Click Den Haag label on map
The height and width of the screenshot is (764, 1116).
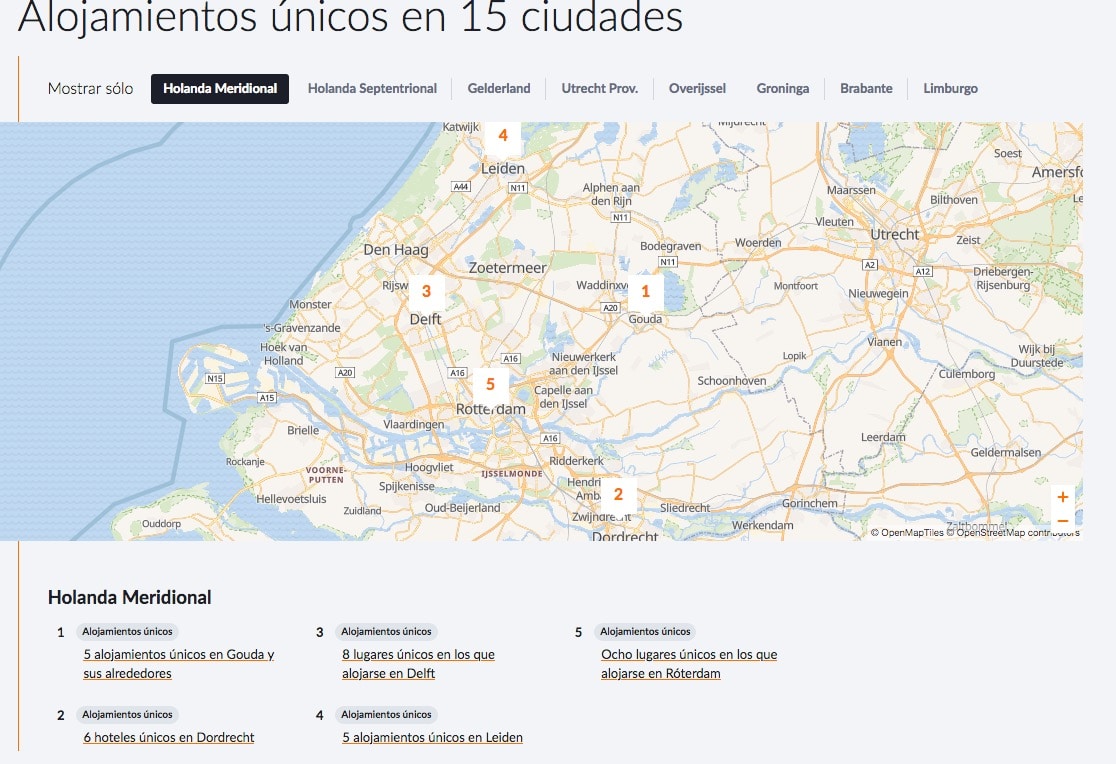[x=396, y=250]
